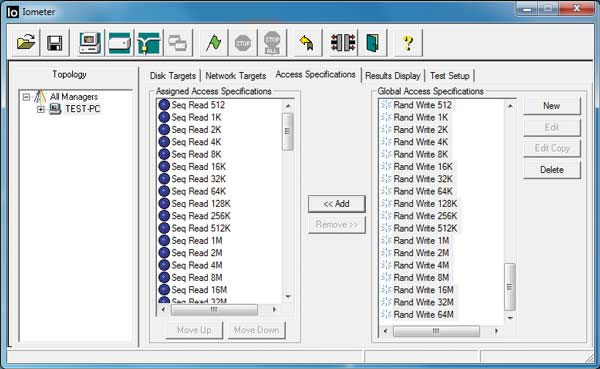This screenshot has height=369, width=600.
Task: Start a new network worker icon
Action: tap(149, 42)
